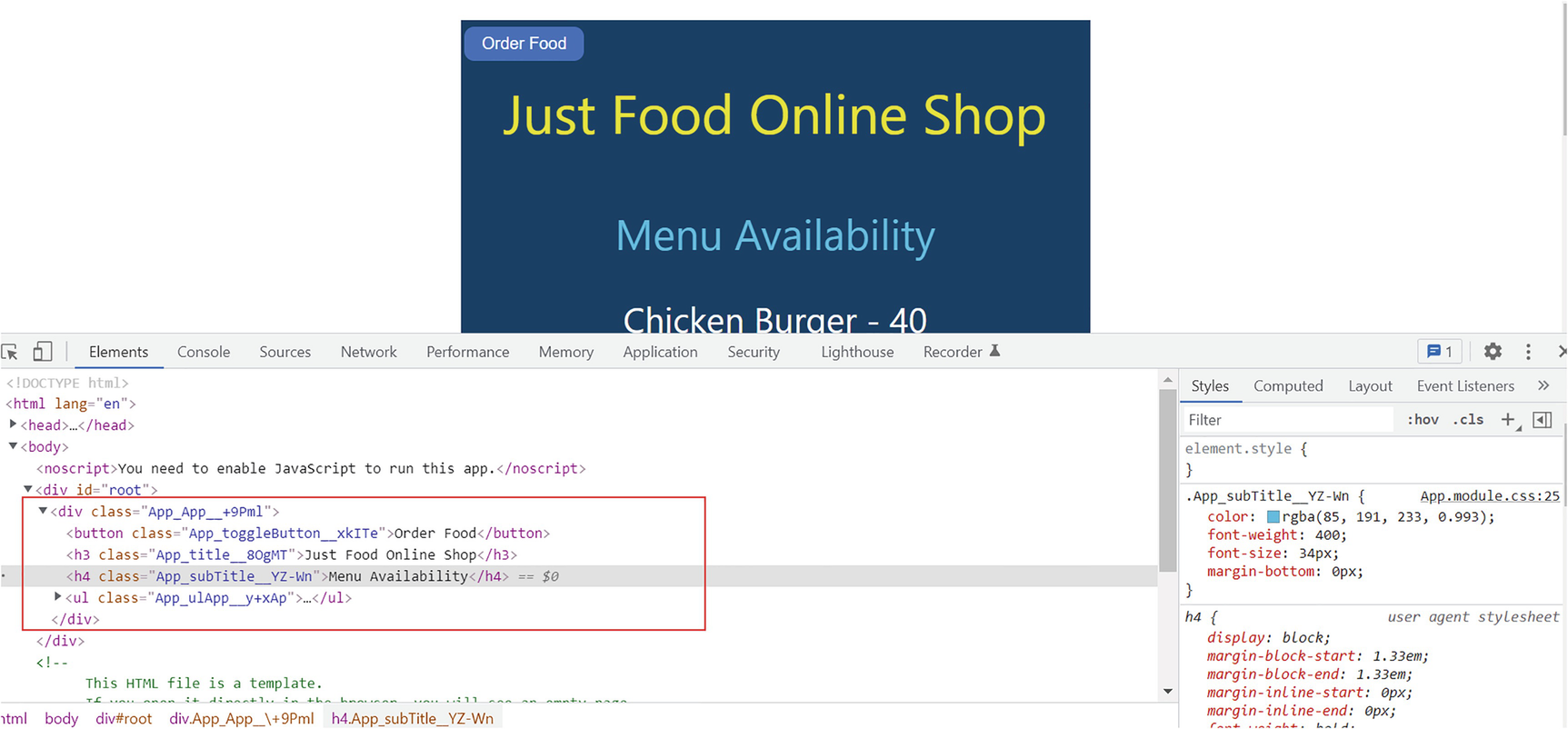Click the Elements panel scroll up arrow

coord(1168,379)
